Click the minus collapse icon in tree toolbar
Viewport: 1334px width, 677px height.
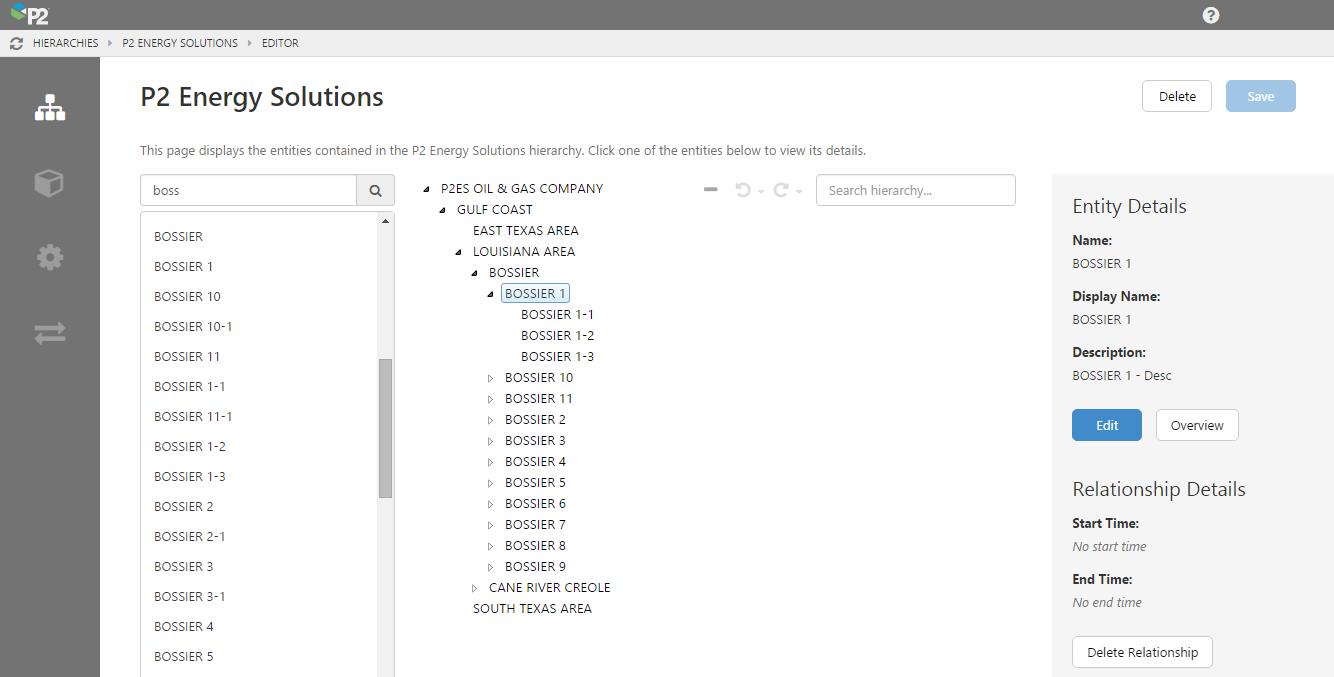711,190
